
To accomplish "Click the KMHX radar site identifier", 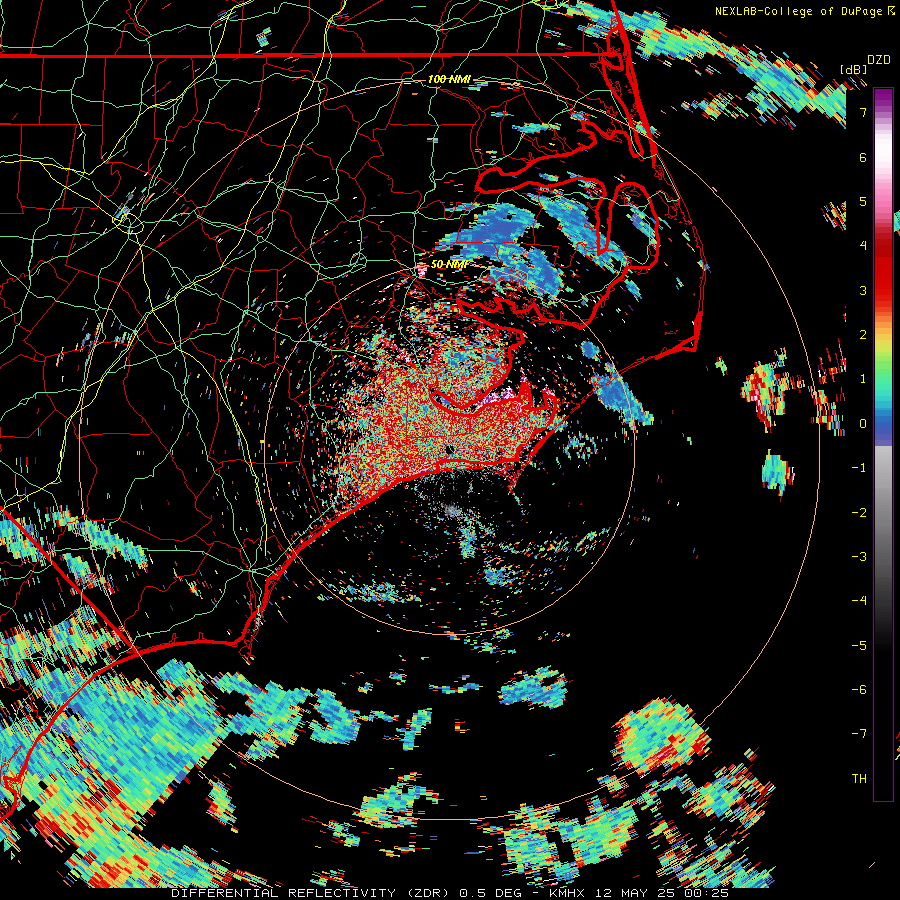I will (568, 893).
